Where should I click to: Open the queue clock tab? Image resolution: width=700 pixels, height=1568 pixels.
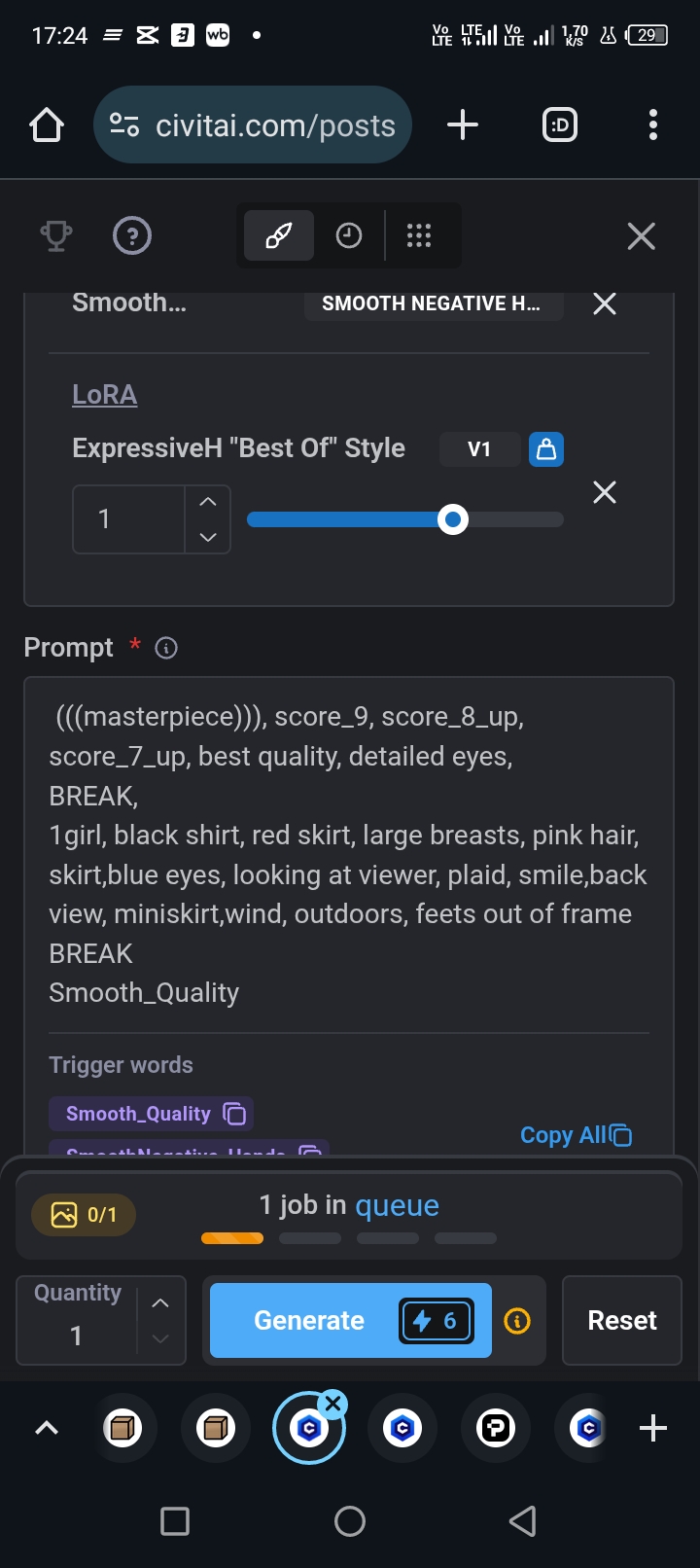pyautogui.click(x=349, y=235)
